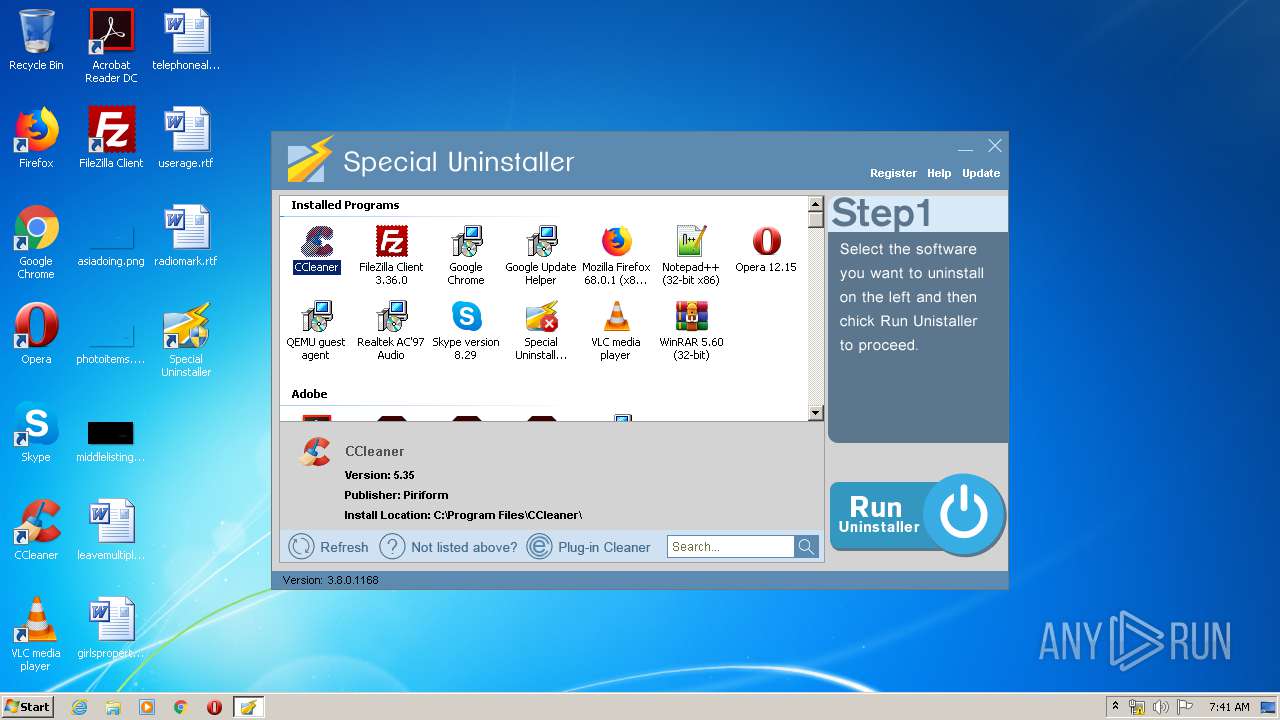The height and width of the screenshot is (720, 1280).
Task: Open the Not listed above? option
Action: click(x=448, y=547)
